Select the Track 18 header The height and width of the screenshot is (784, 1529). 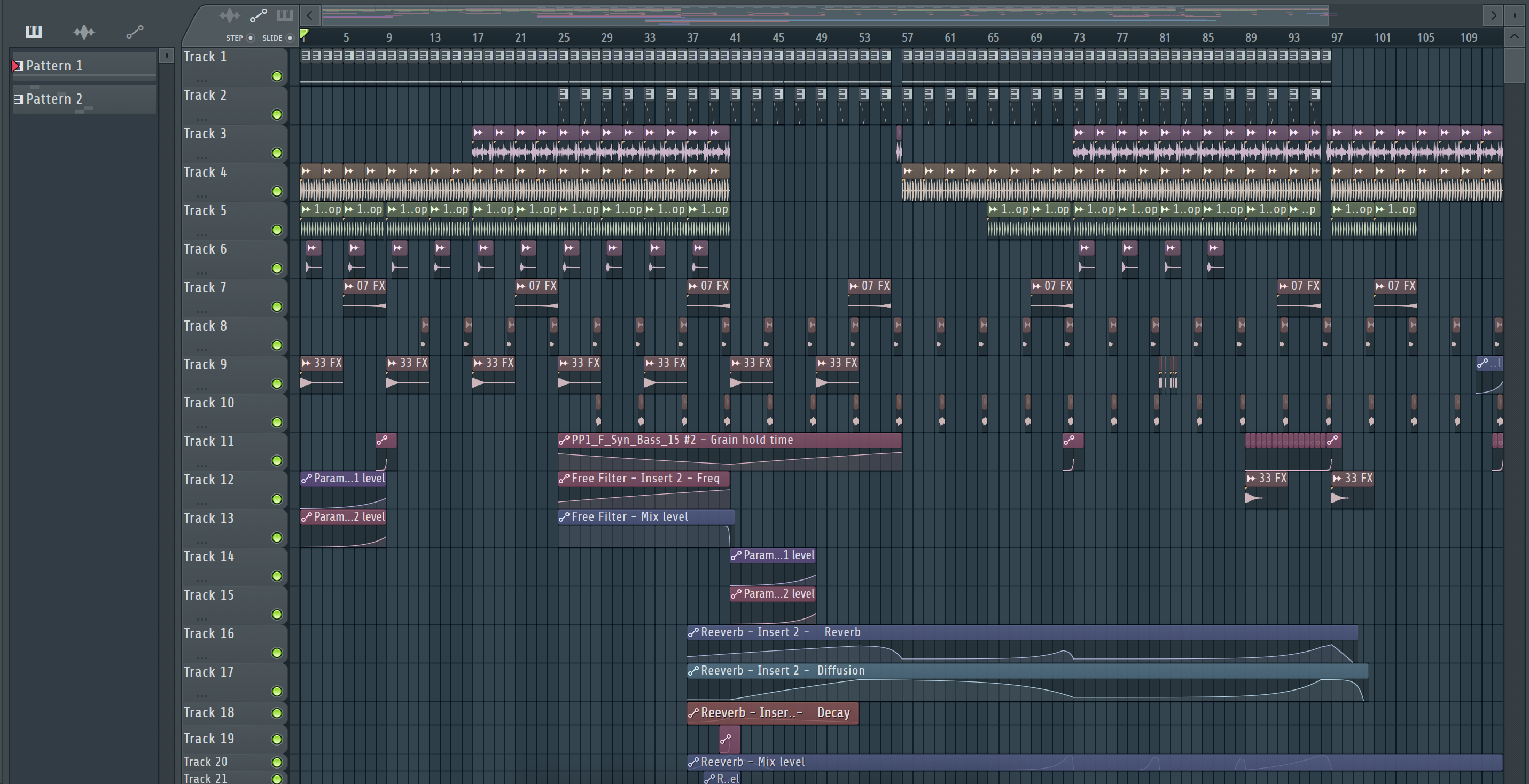234,713
